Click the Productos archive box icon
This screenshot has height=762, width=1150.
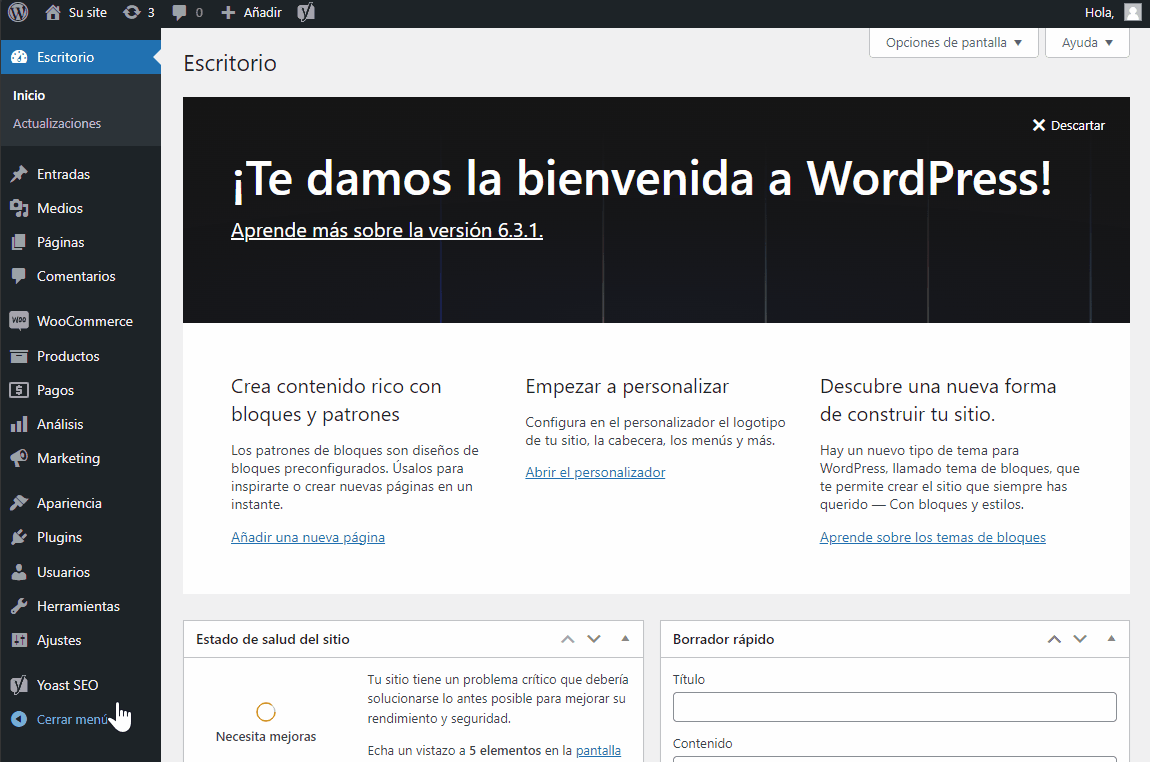click(19, 356)
